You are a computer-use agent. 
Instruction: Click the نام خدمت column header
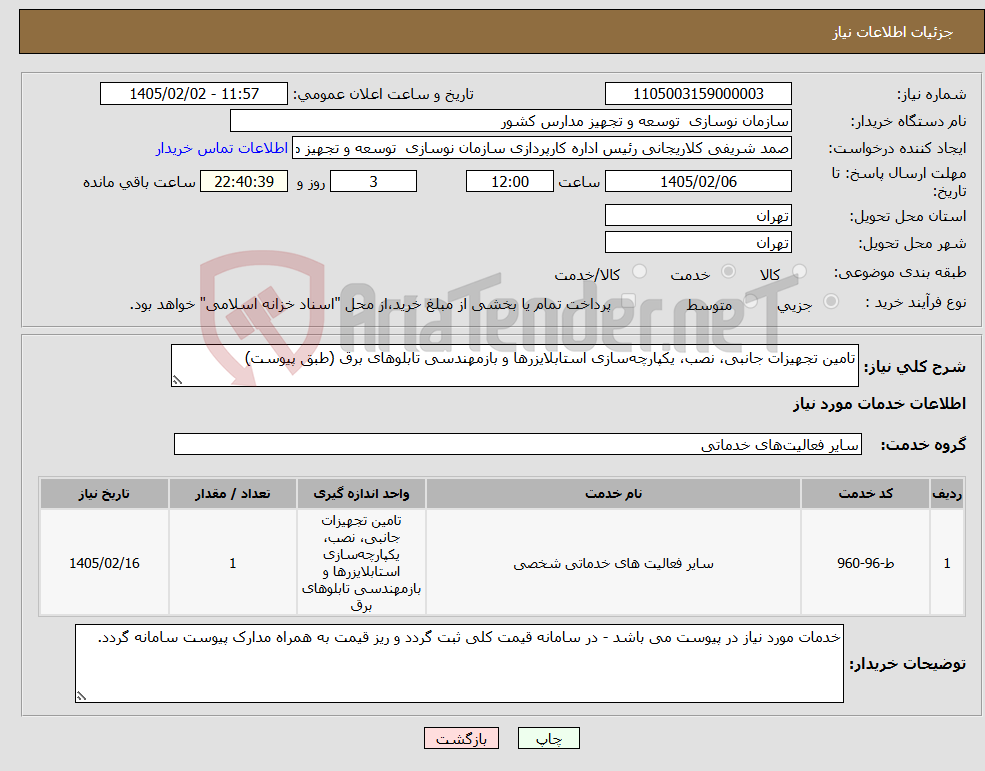coord(613,494)
